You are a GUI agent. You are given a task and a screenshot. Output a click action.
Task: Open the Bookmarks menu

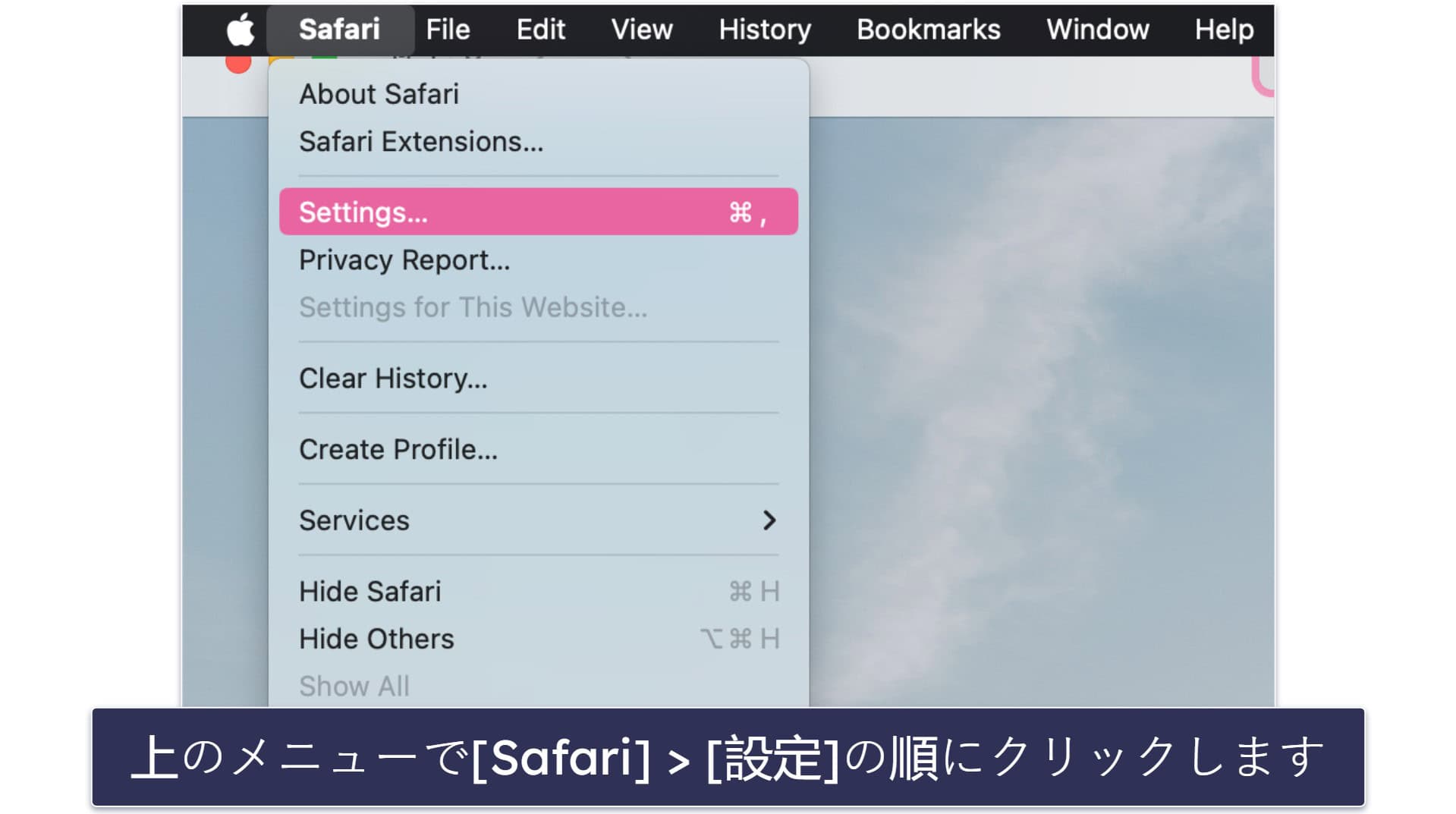[x=928, y=30]
